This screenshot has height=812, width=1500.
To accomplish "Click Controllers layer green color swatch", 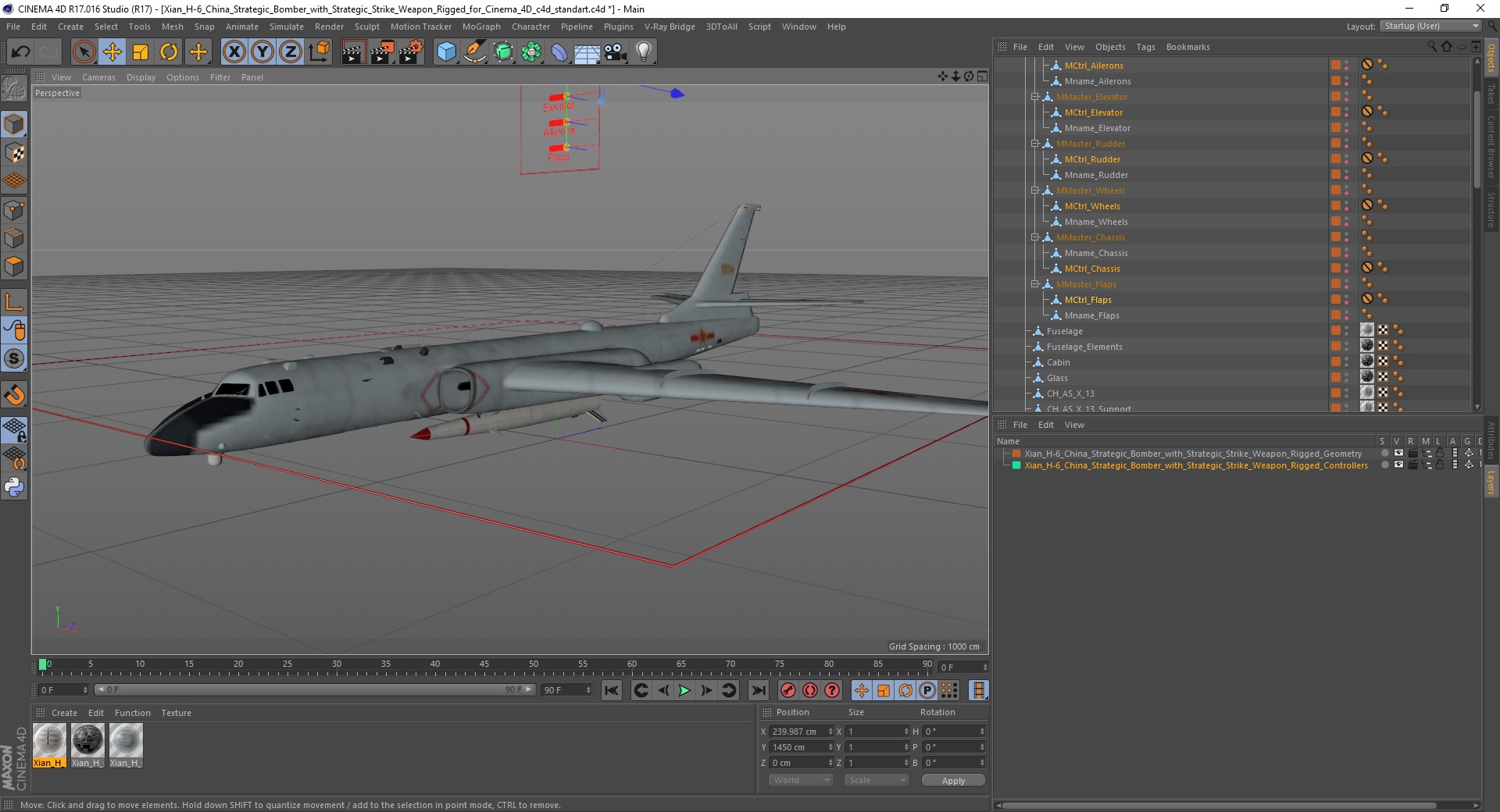I will 1016,465.
